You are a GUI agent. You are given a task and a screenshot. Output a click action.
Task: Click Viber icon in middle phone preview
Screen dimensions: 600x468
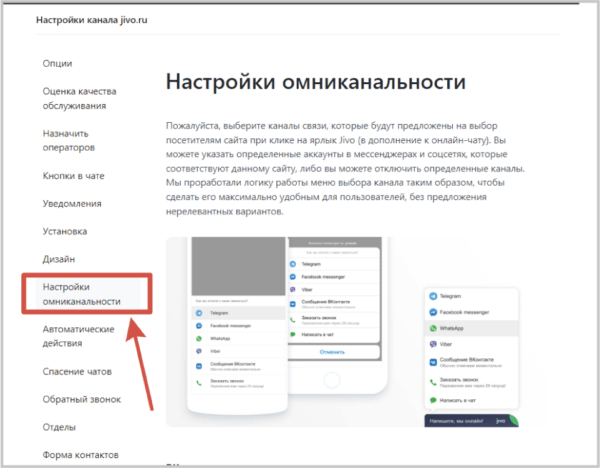(293, 290)
